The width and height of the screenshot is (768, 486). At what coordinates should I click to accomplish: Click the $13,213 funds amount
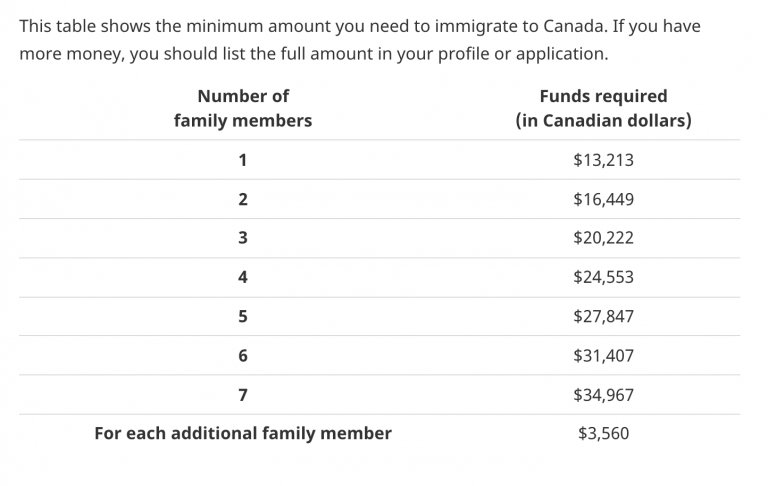click(603, 160)
